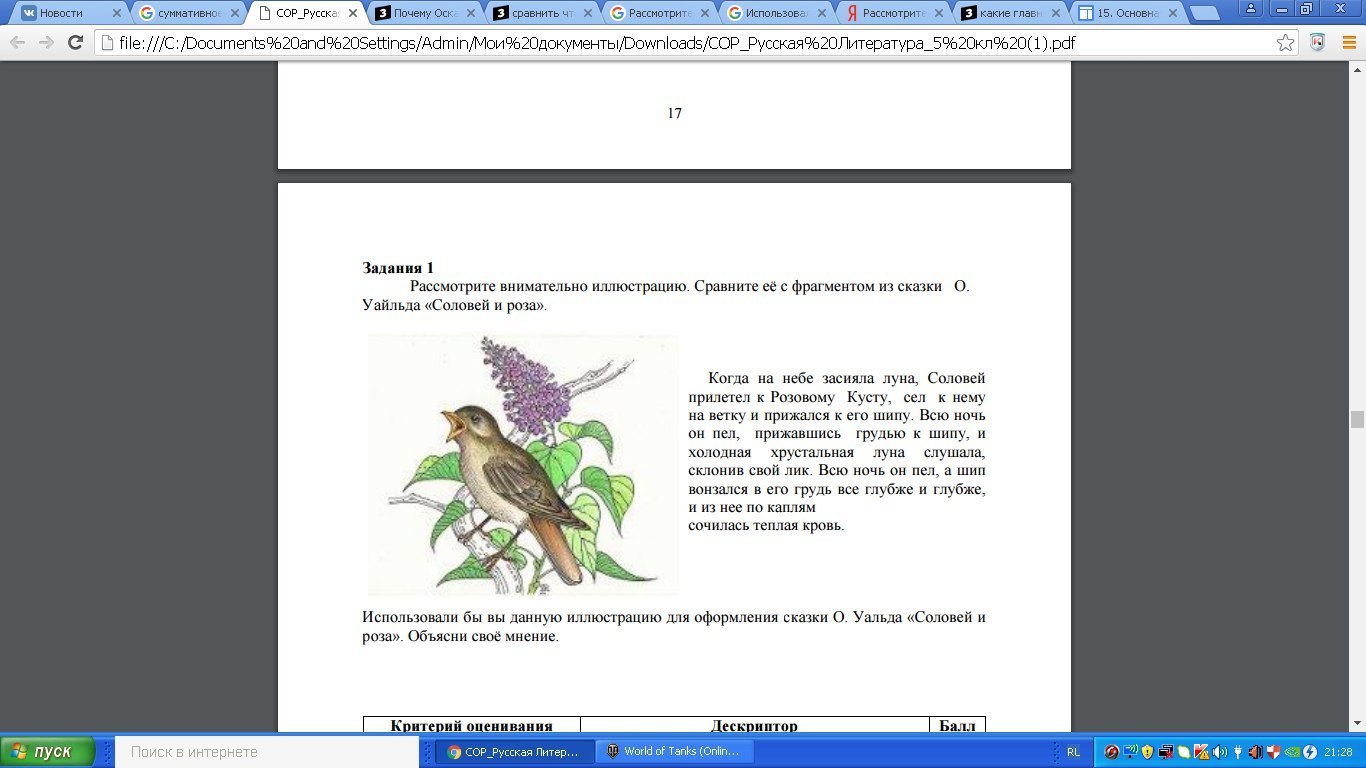Screen dimensions: 1366x768
Task: Open the NVIDIA tray icon
Action: (1291, 752)
